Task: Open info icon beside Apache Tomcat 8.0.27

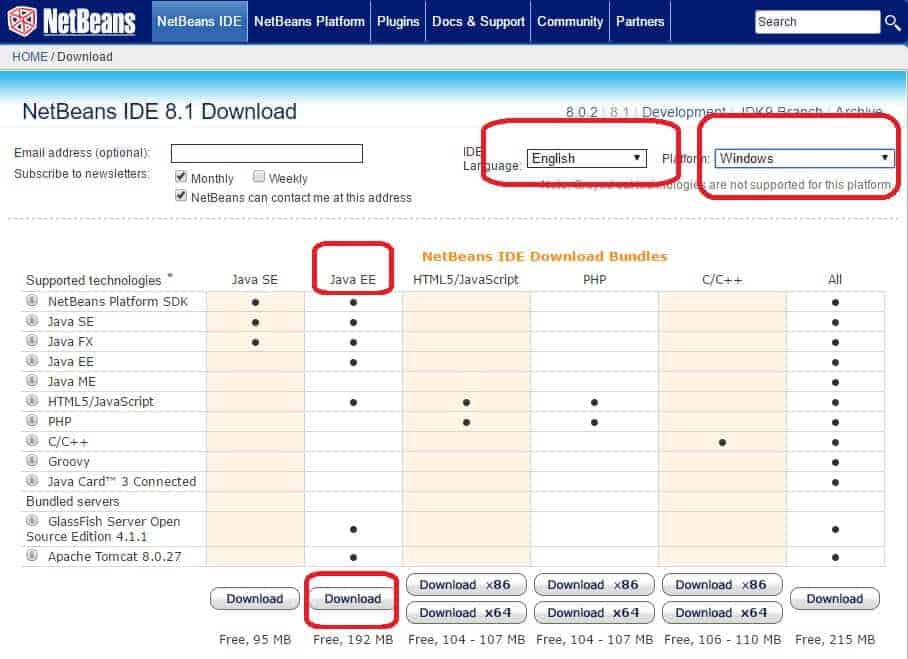Action: (32, 555)
